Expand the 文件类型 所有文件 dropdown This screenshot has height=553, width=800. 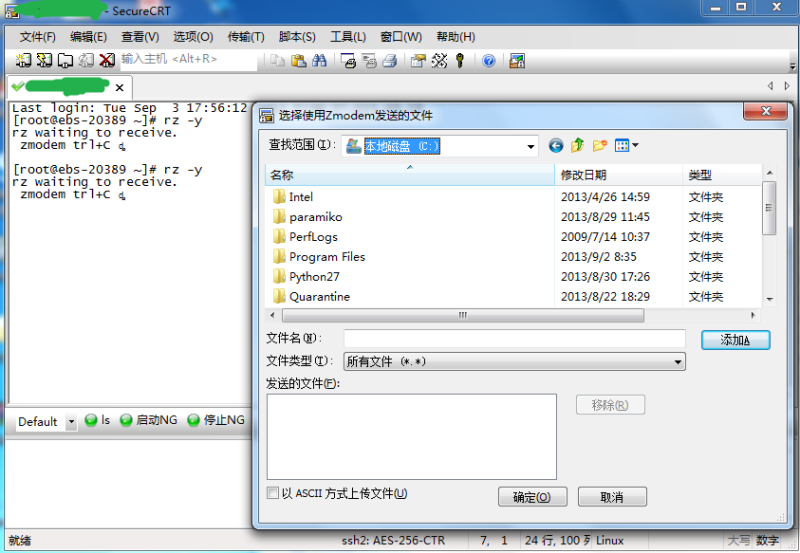tap(678, 362)
